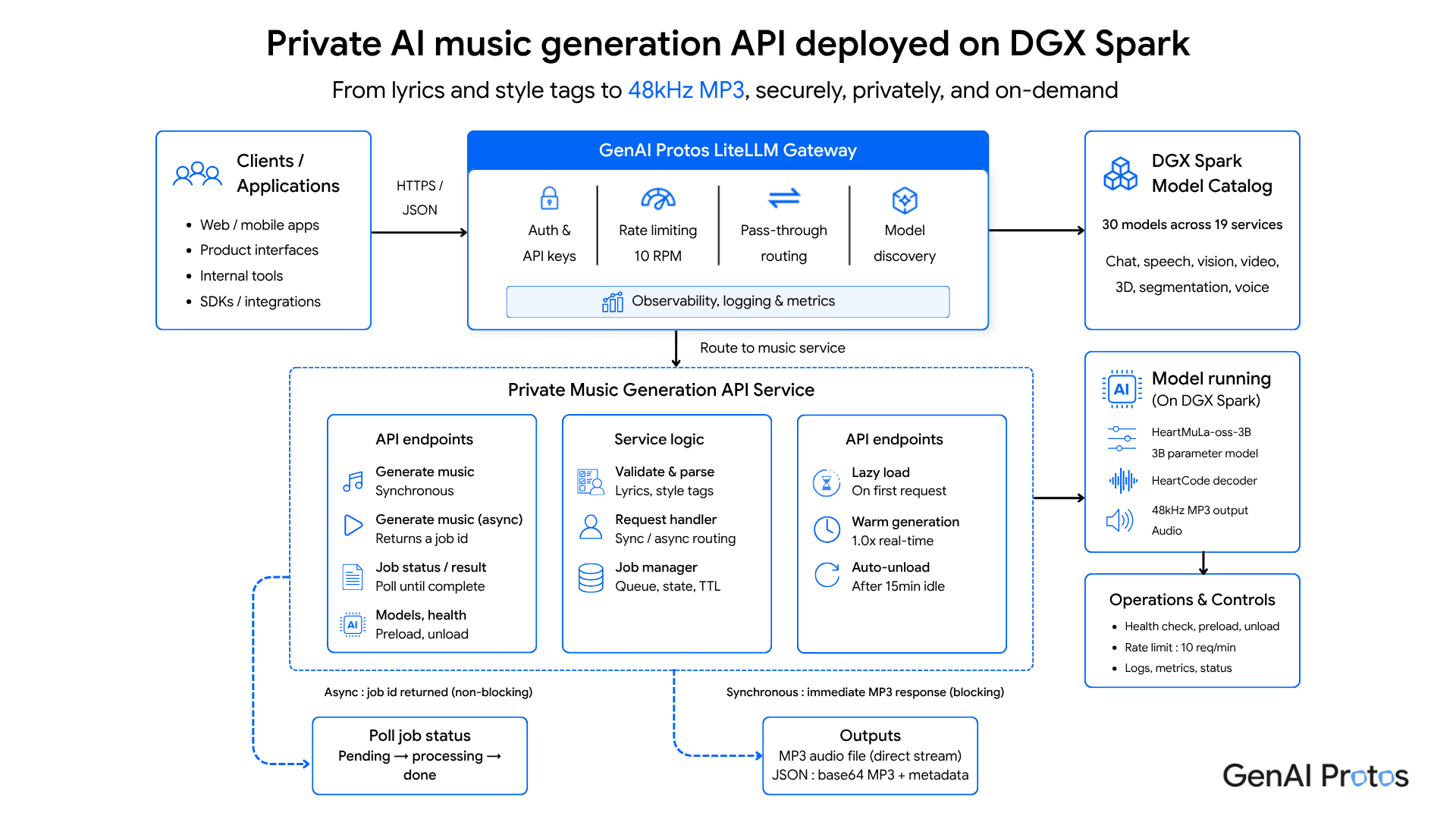Click the GenAI Protos LiteLLM Gateway header
The image size is (1456, 819).
(x=728, y=150)
